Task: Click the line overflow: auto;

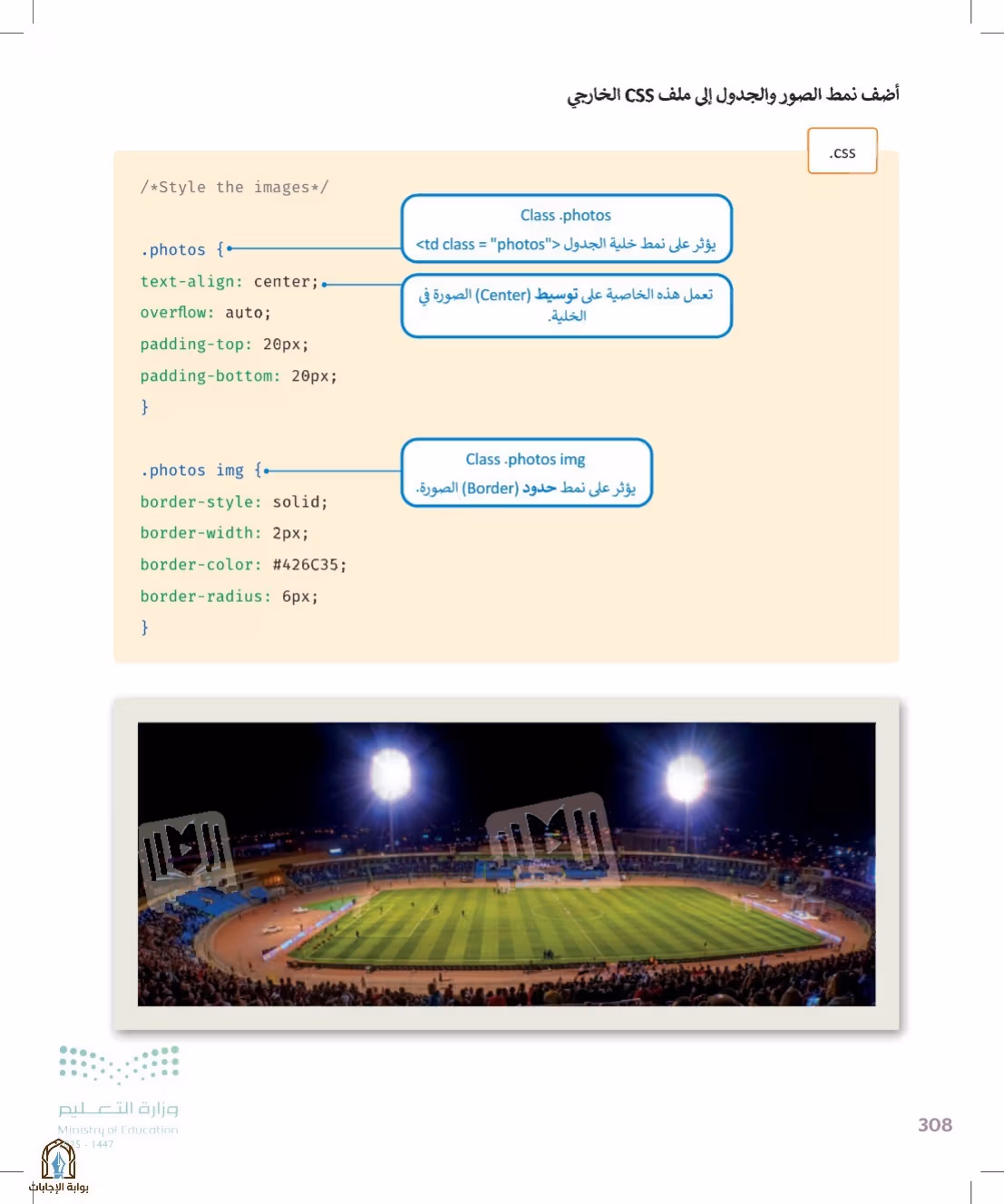Action: point(205,312)
